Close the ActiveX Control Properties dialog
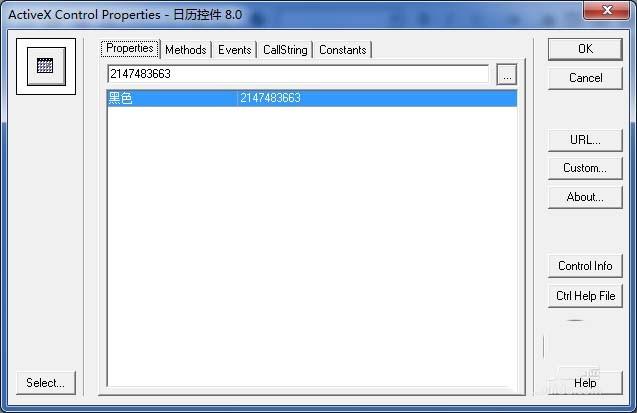The image size is (637, 413). (607, 10)
